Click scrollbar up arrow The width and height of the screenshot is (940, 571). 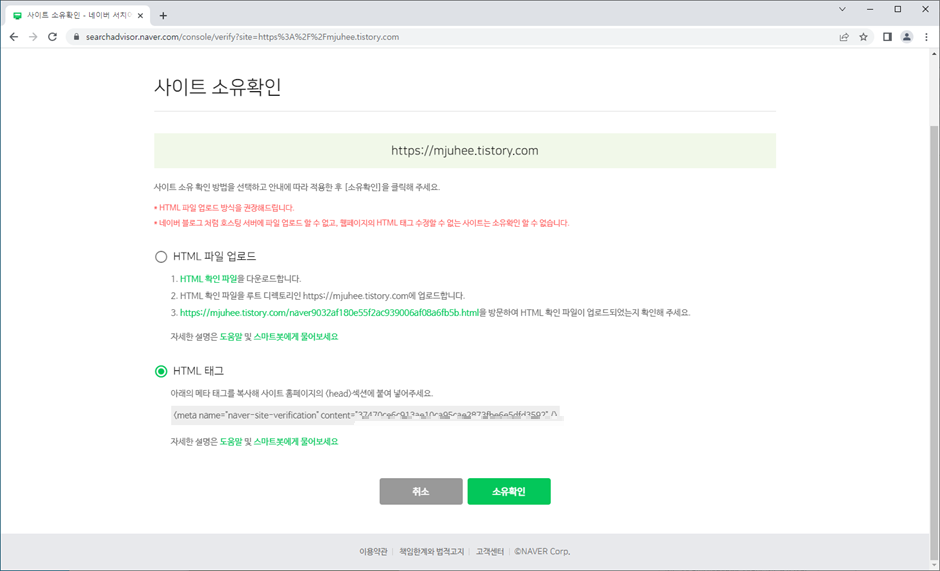pyautogui.click(x=935, y=53)
